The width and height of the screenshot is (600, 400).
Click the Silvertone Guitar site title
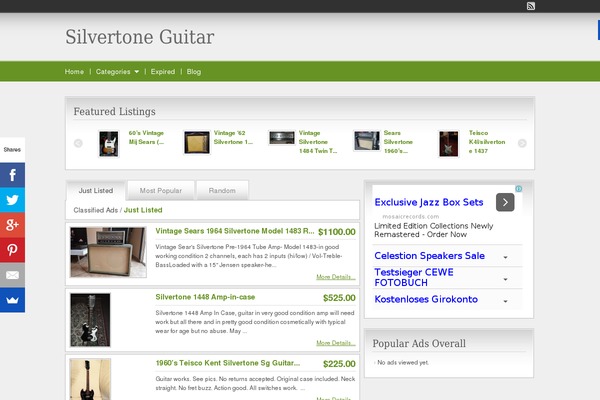coord(140,37)
